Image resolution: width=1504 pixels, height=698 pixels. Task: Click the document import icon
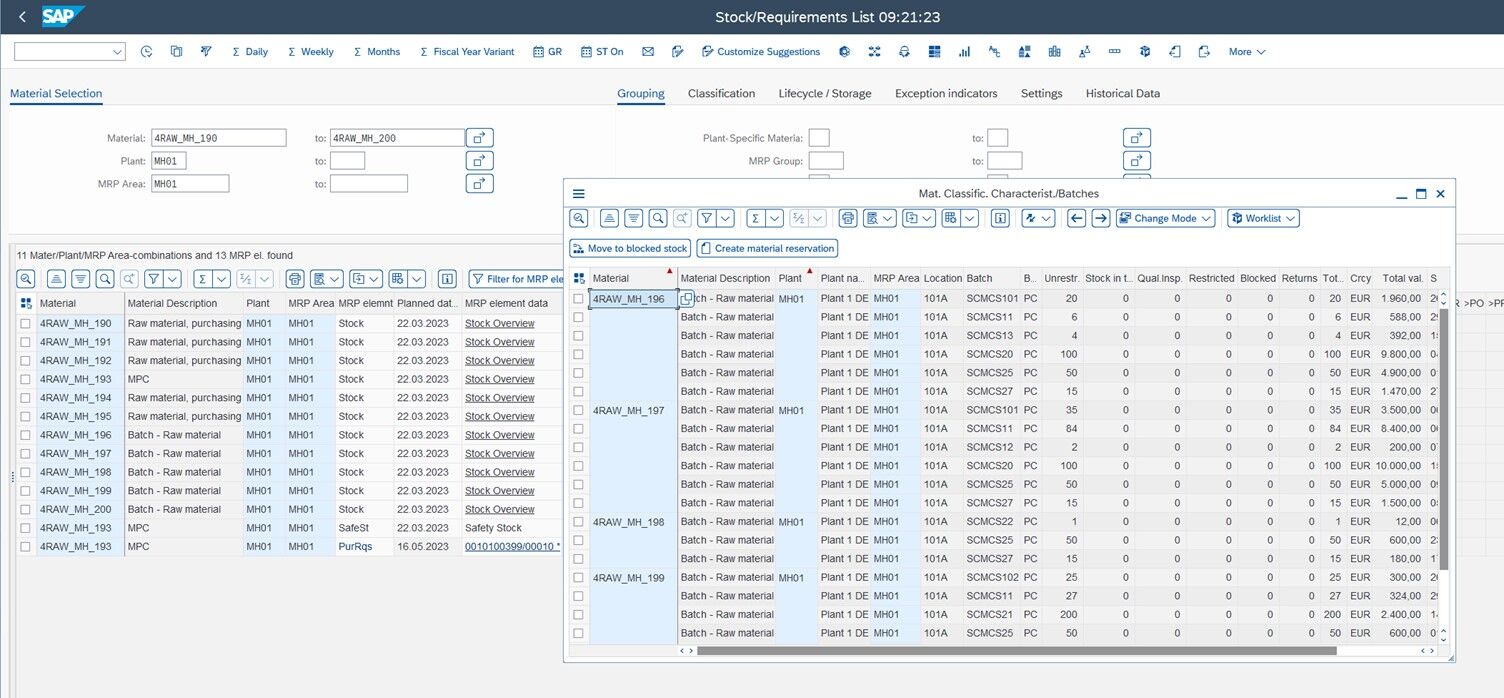coord(1175,52)
